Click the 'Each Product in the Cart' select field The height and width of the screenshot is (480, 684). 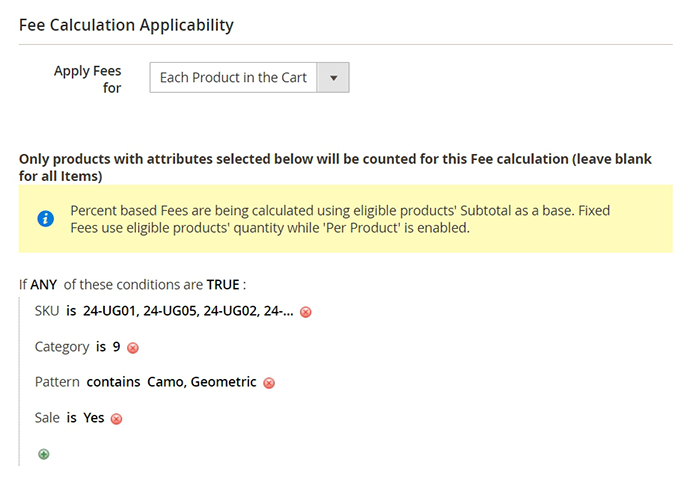click(x=233, y=77)
